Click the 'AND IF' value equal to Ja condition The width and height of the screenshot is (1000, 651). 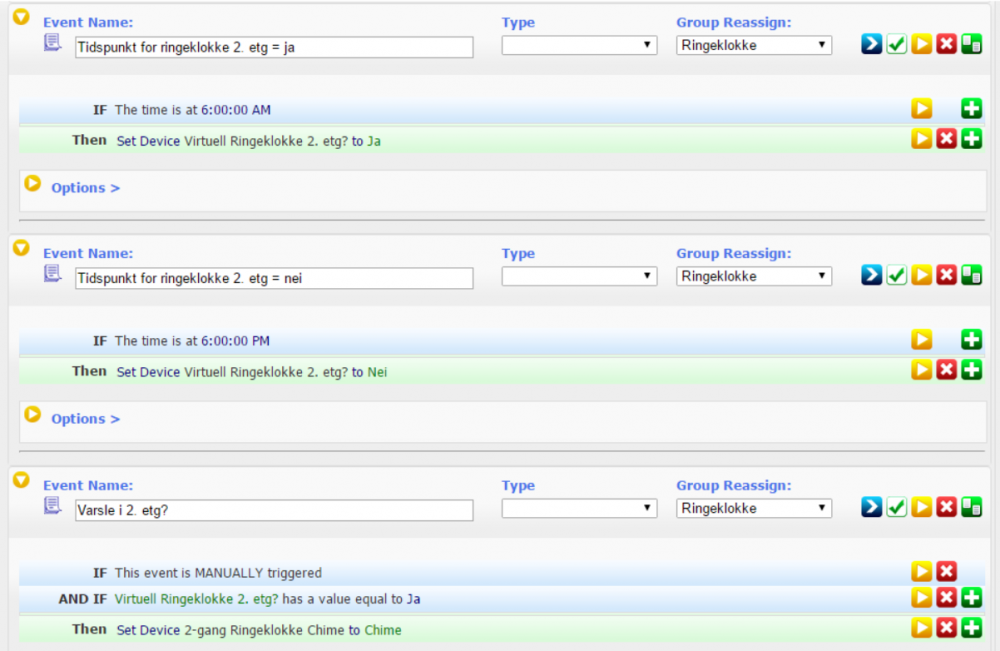pos(267,599)
